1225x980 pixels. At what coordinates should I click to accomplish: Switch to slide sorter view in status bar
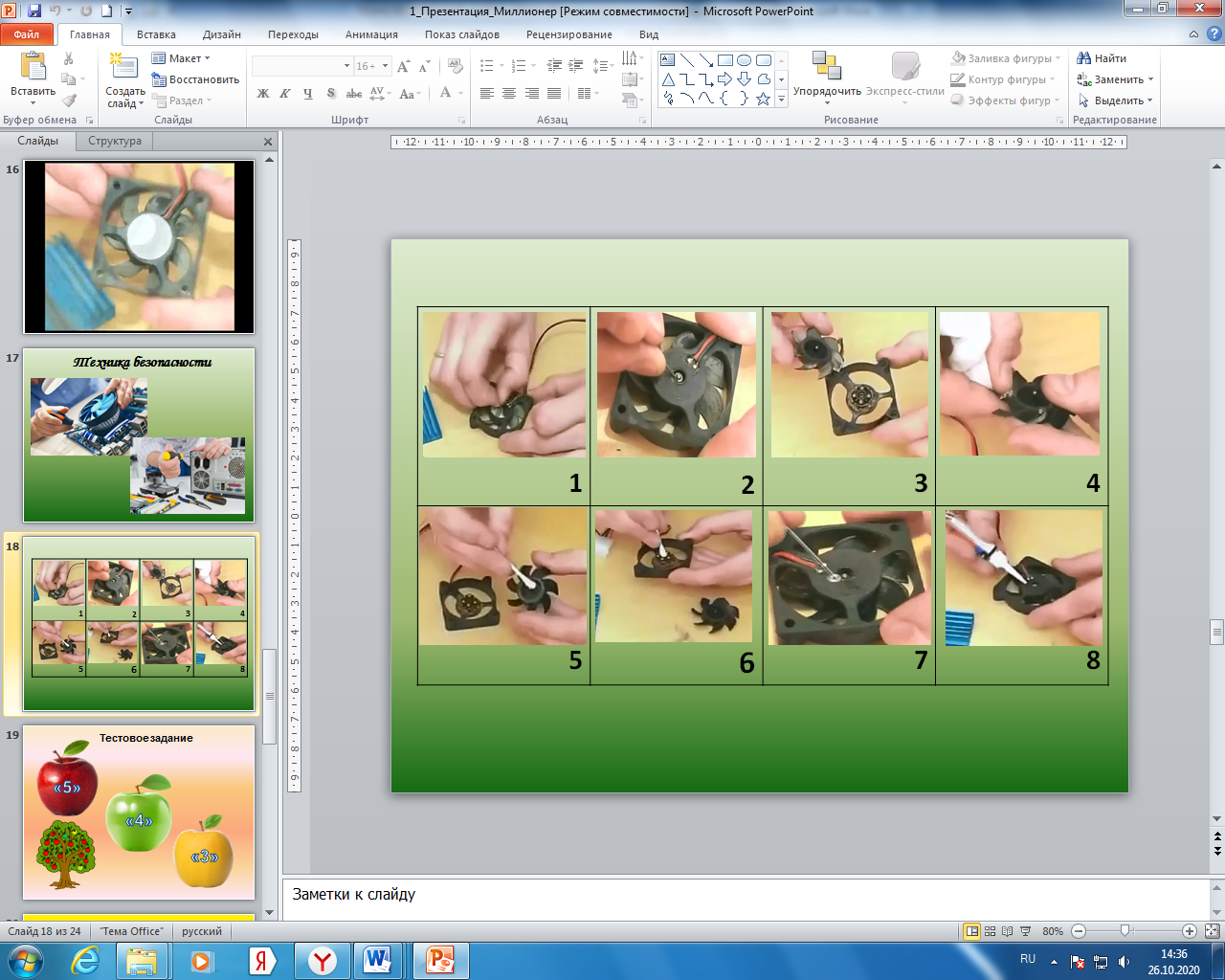(x=991, y=931)
